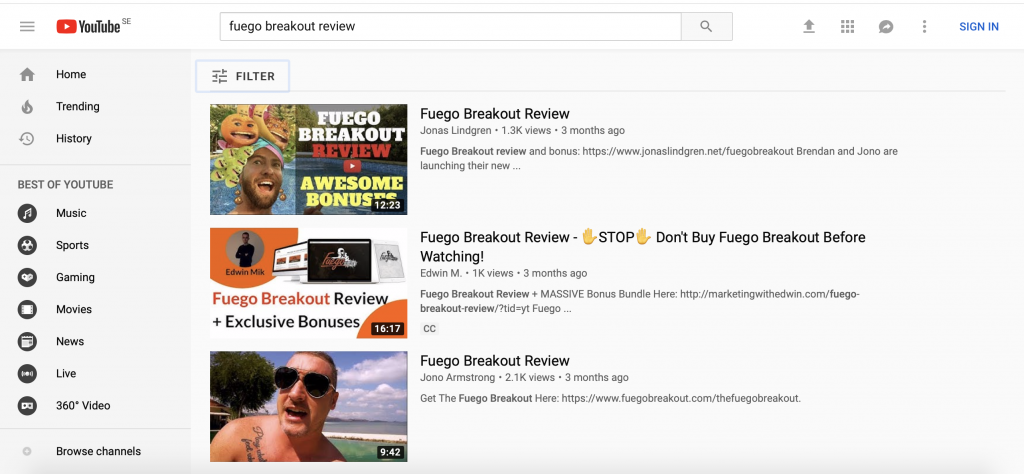Visit Edwin M. channel name
The width and height of the screenshot is (1024, 474).
click(441, 274)
